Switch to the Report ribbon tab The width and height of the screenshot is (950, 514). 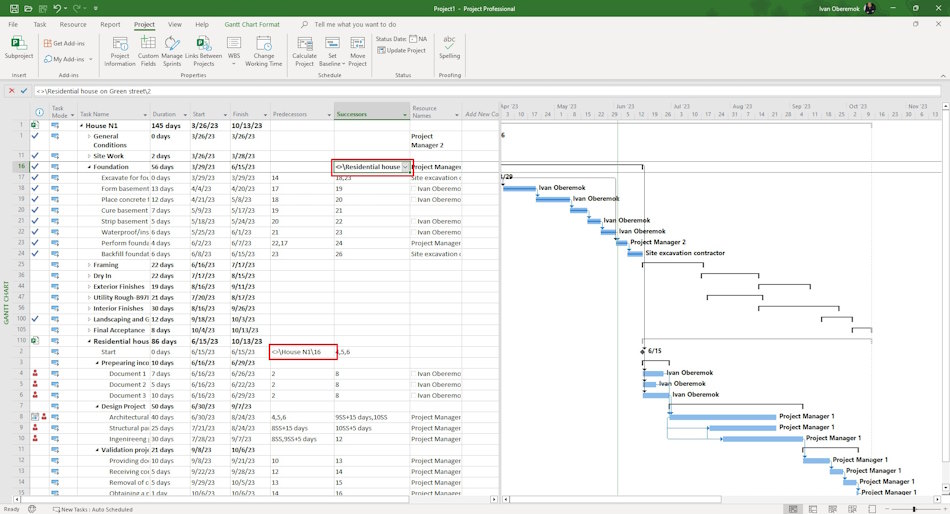110,24
